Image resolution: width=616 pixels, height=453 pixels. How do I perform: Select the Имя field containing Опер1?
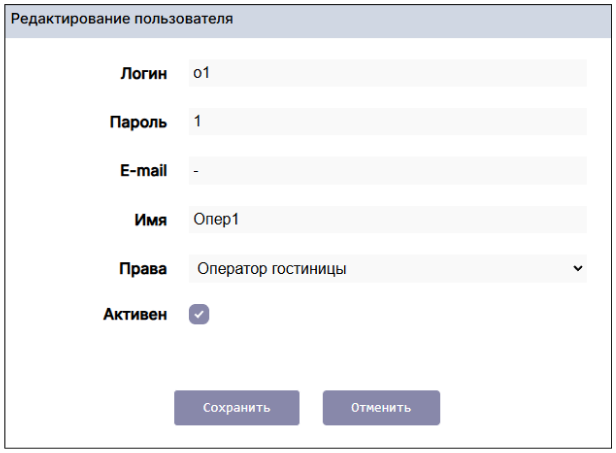point(386,220)
